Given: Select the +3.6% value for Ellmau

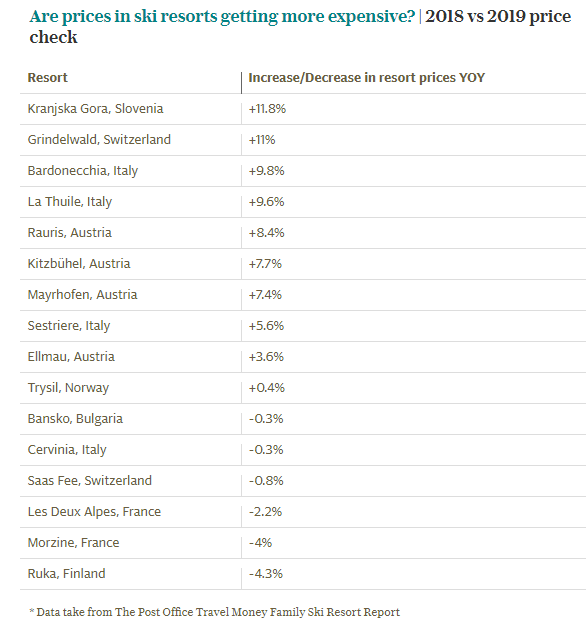Looking at the screenshot, I should [266, 357].
